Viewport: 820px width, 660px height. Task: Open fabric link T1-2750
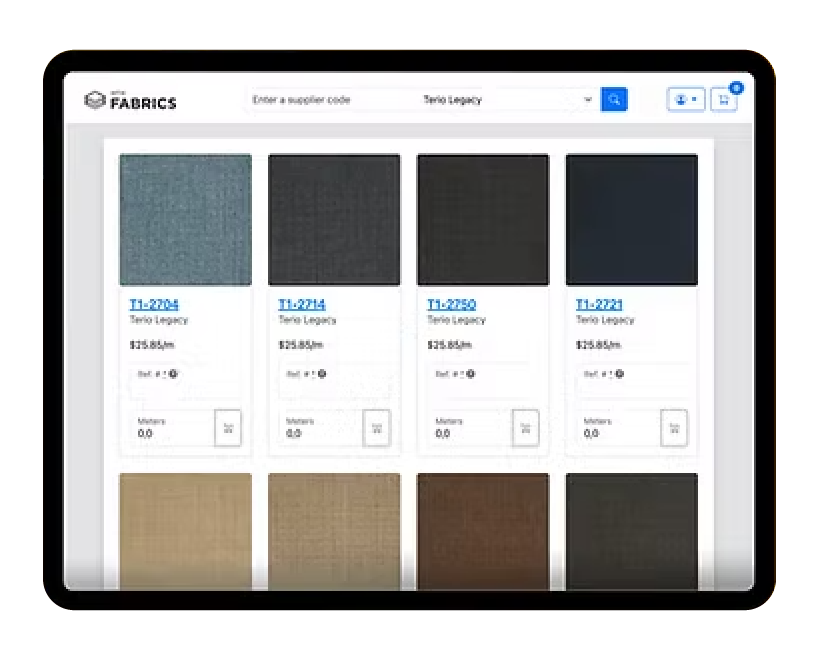tap(451, 304)
